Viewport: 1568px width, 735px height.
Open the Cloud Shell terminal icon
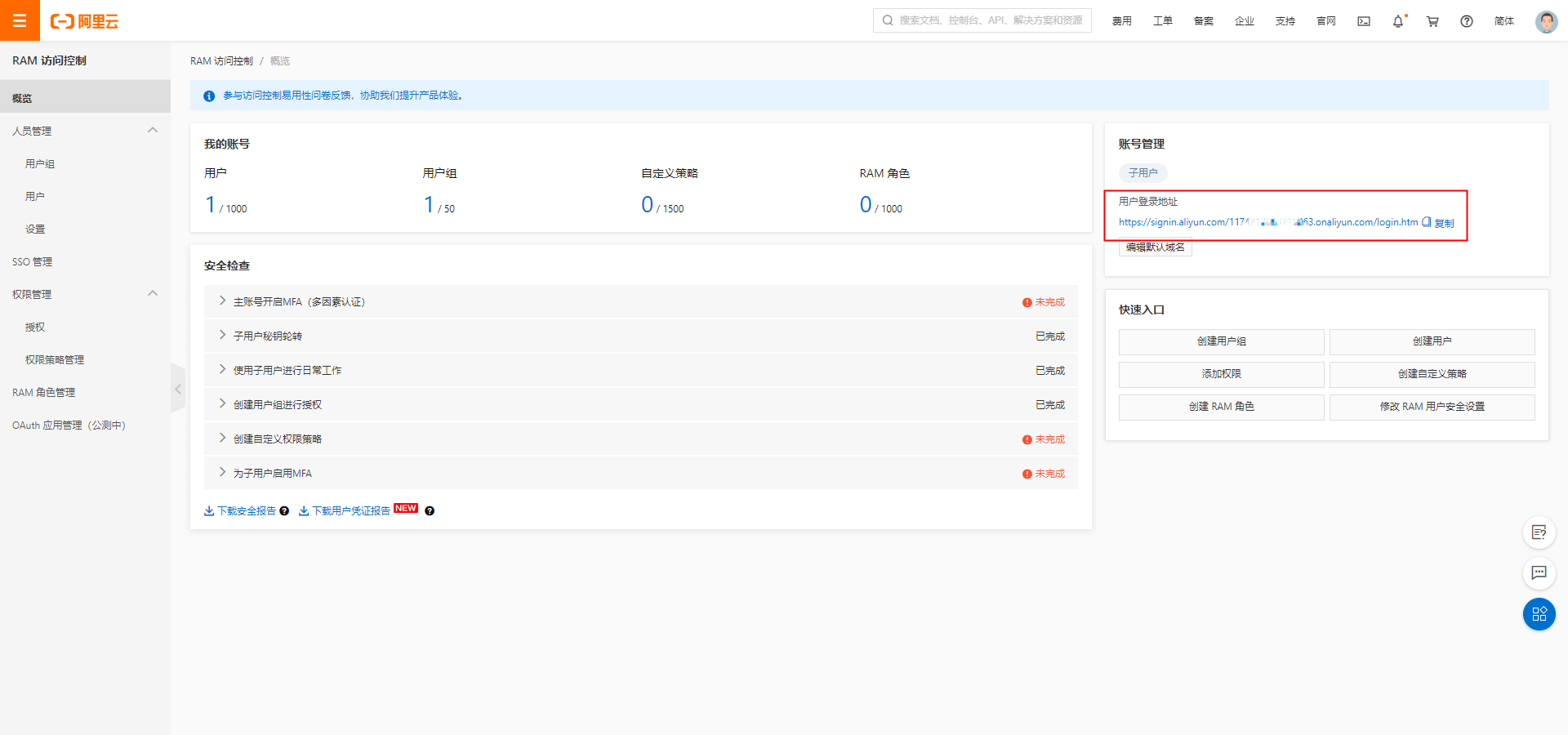click(x=1364, y=21)
